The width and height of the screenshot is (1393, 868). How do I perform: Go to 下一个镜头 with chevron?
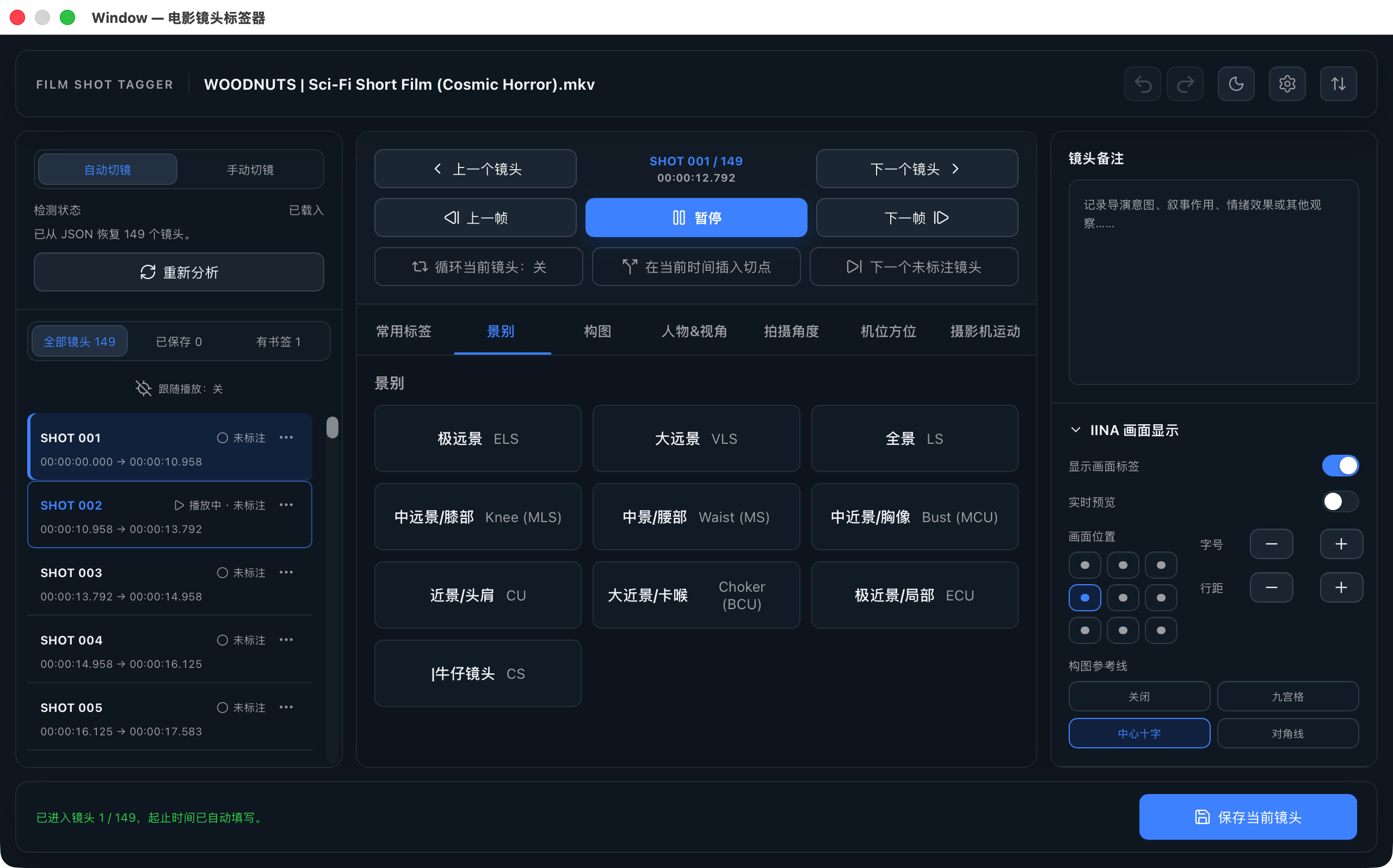click(916, 169)
